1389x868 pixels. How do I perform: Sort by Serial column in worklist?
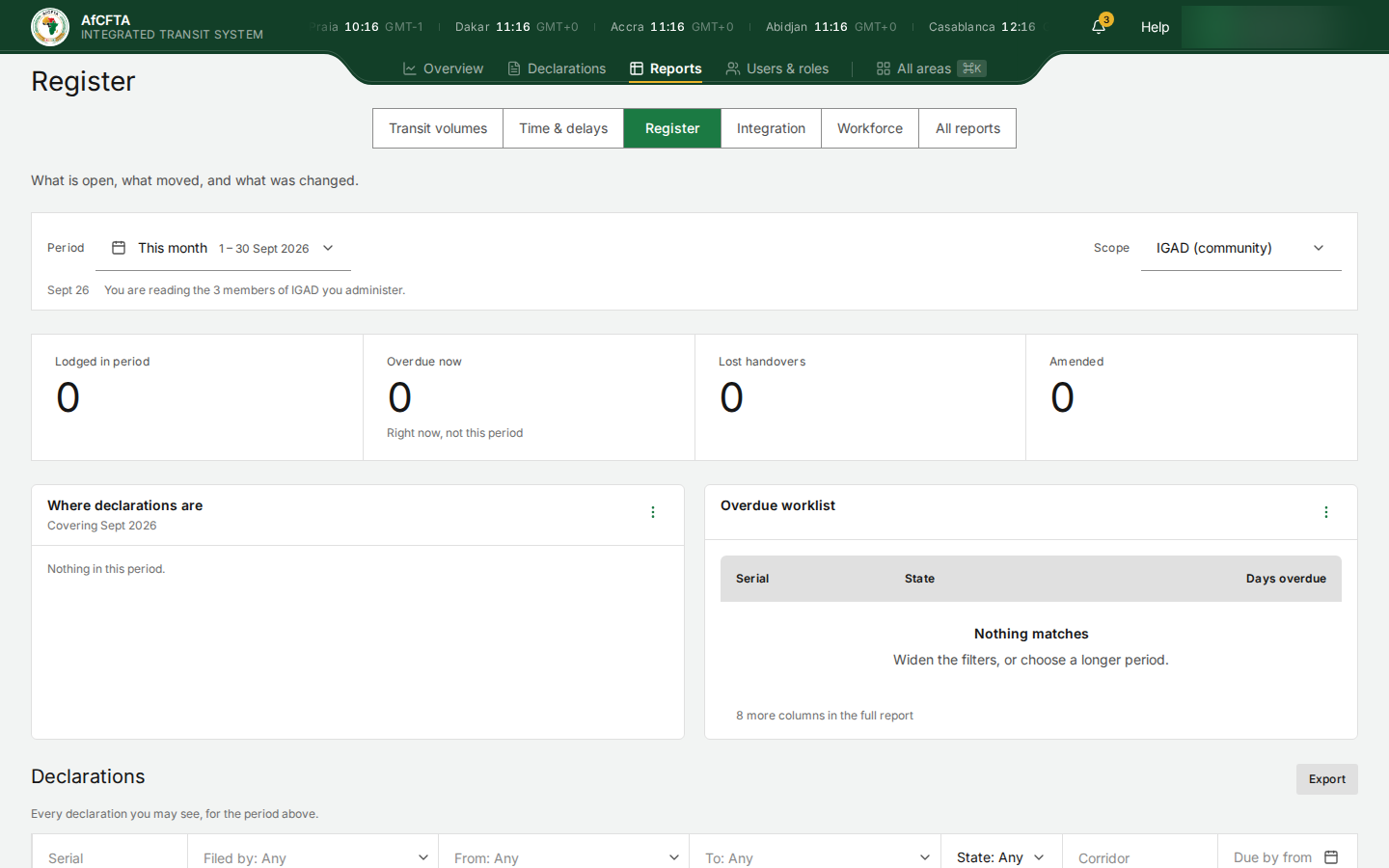tap(752, 579)
